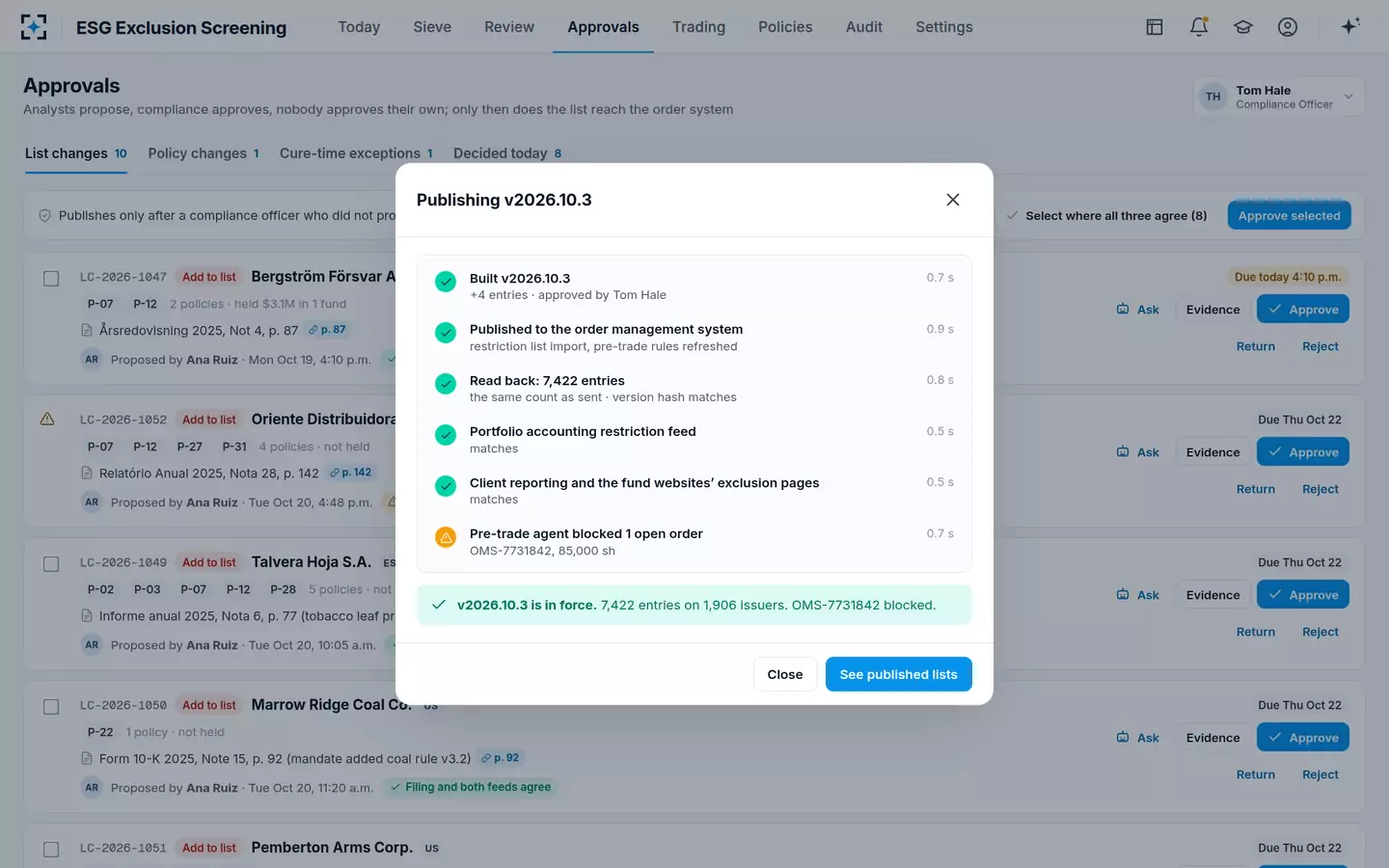The width and height of the screenshot is (1389, 868).
Task: Click the document icon beside Form 10-K 2025
Action: pos(88,759)
